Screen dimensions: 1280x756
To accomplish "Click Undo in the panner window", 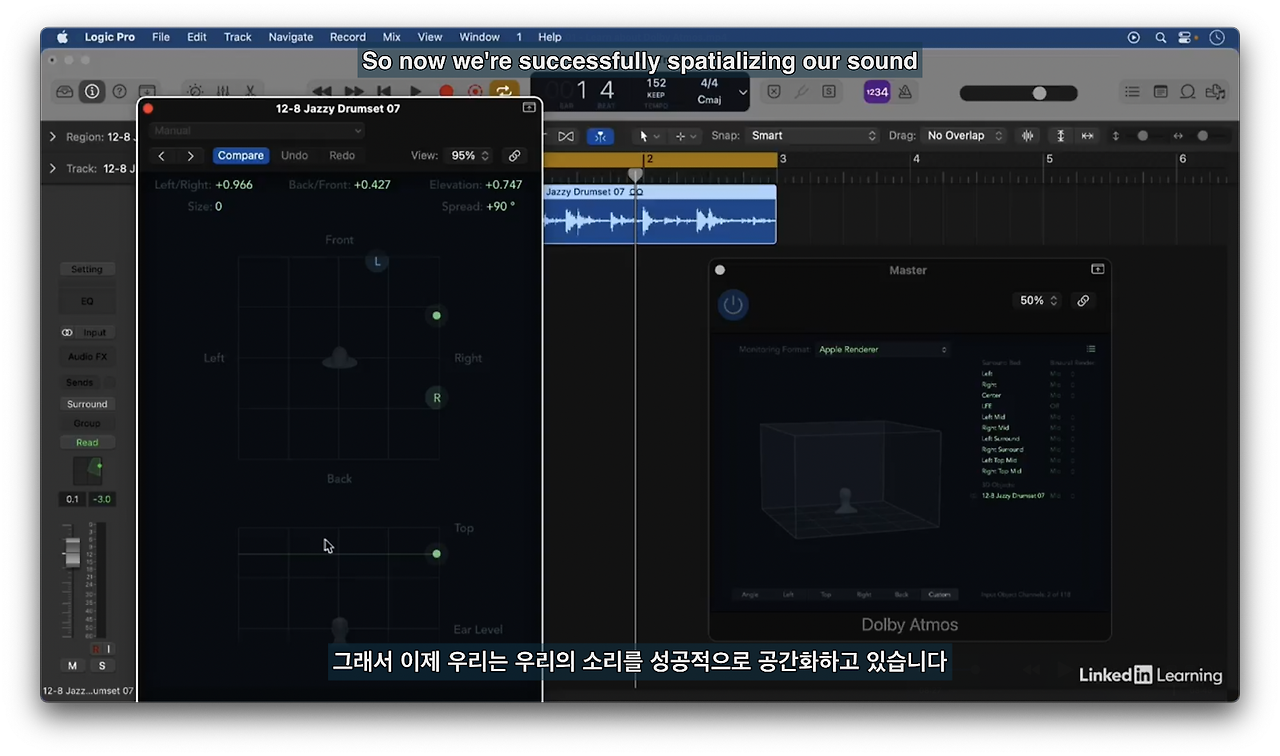I will 295,156.
